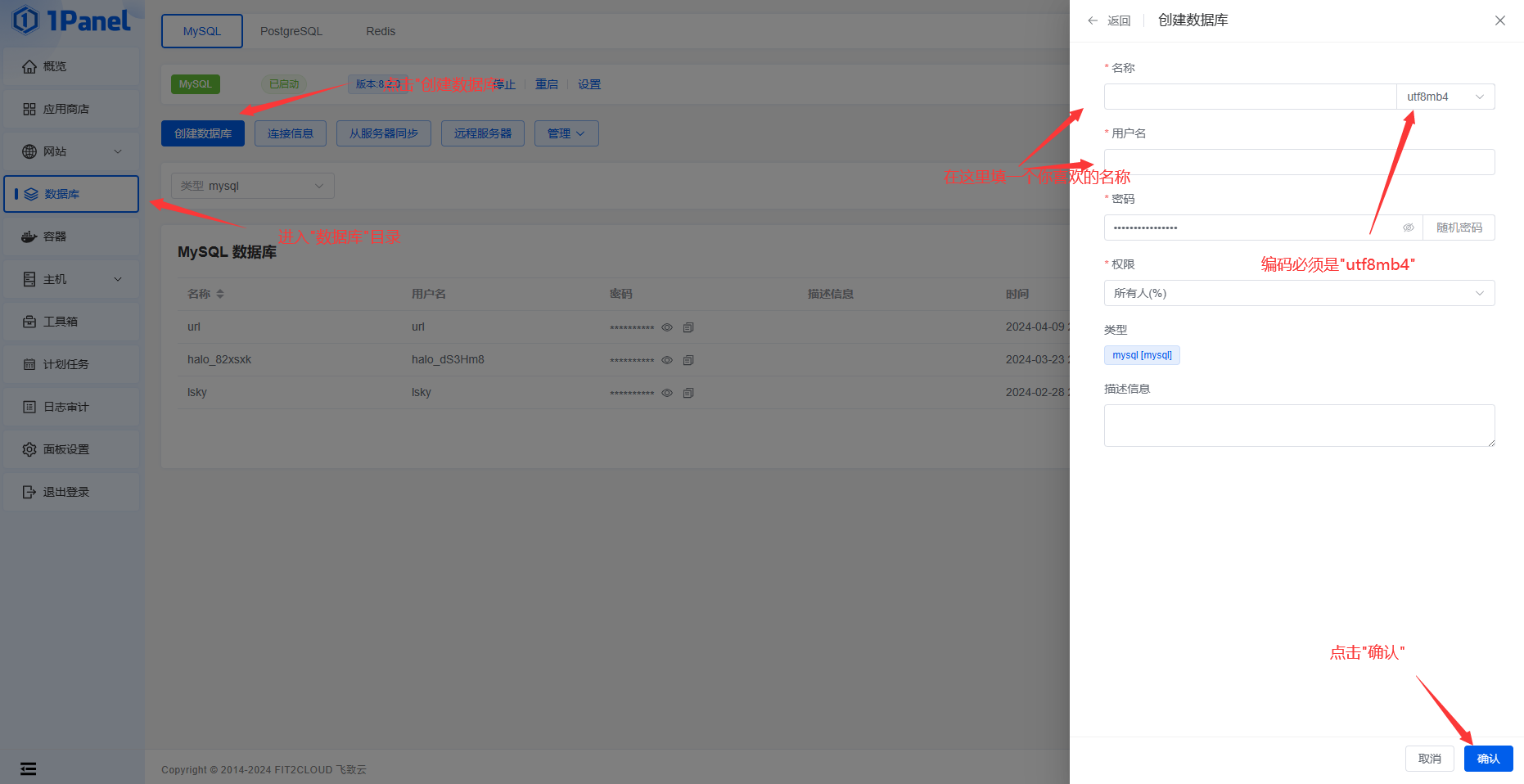Click the database name input field
This screenshot has height=784, width=1524.
(1249, 97)
